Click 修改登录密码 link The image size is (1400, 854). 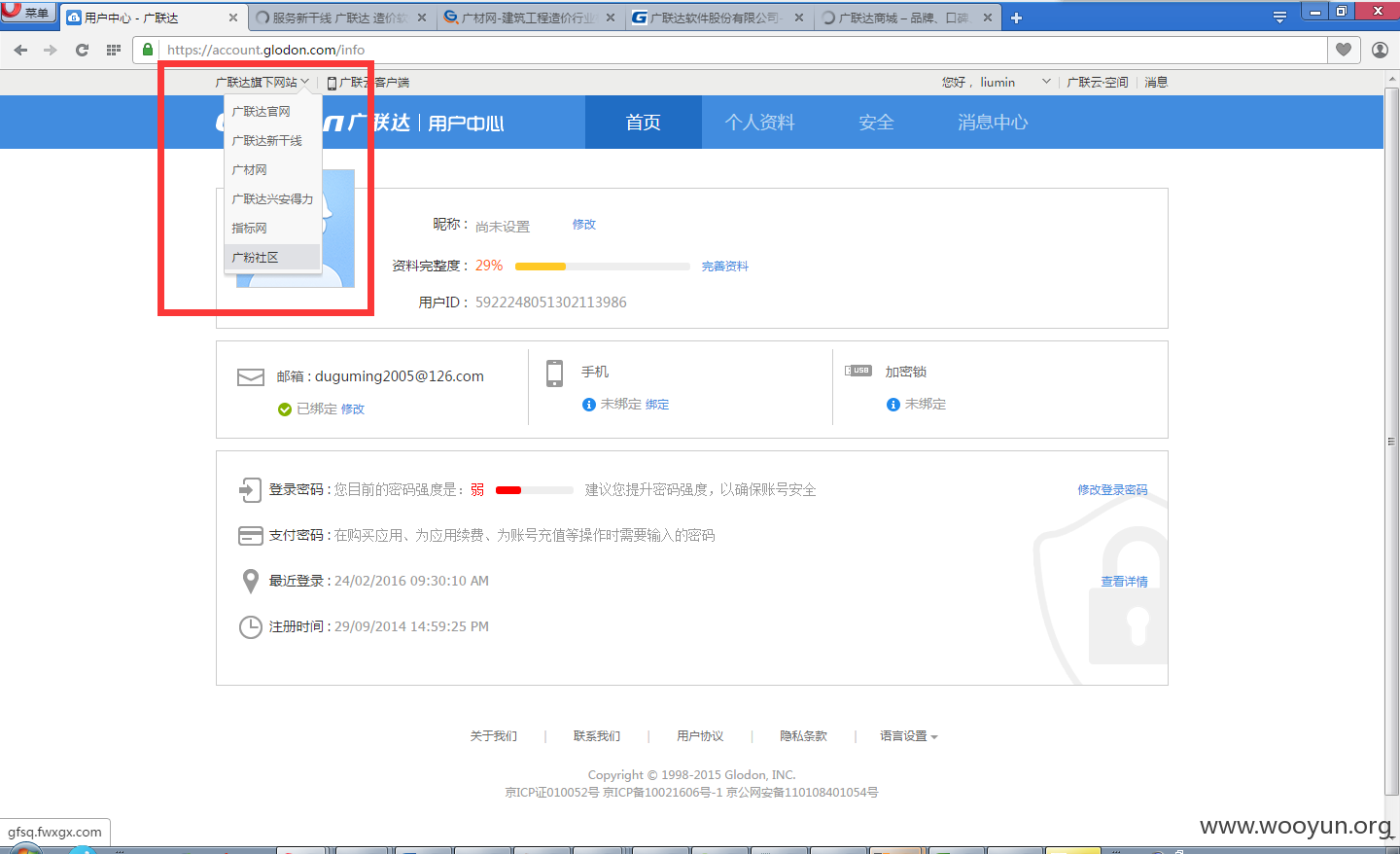pos(1112,490)
